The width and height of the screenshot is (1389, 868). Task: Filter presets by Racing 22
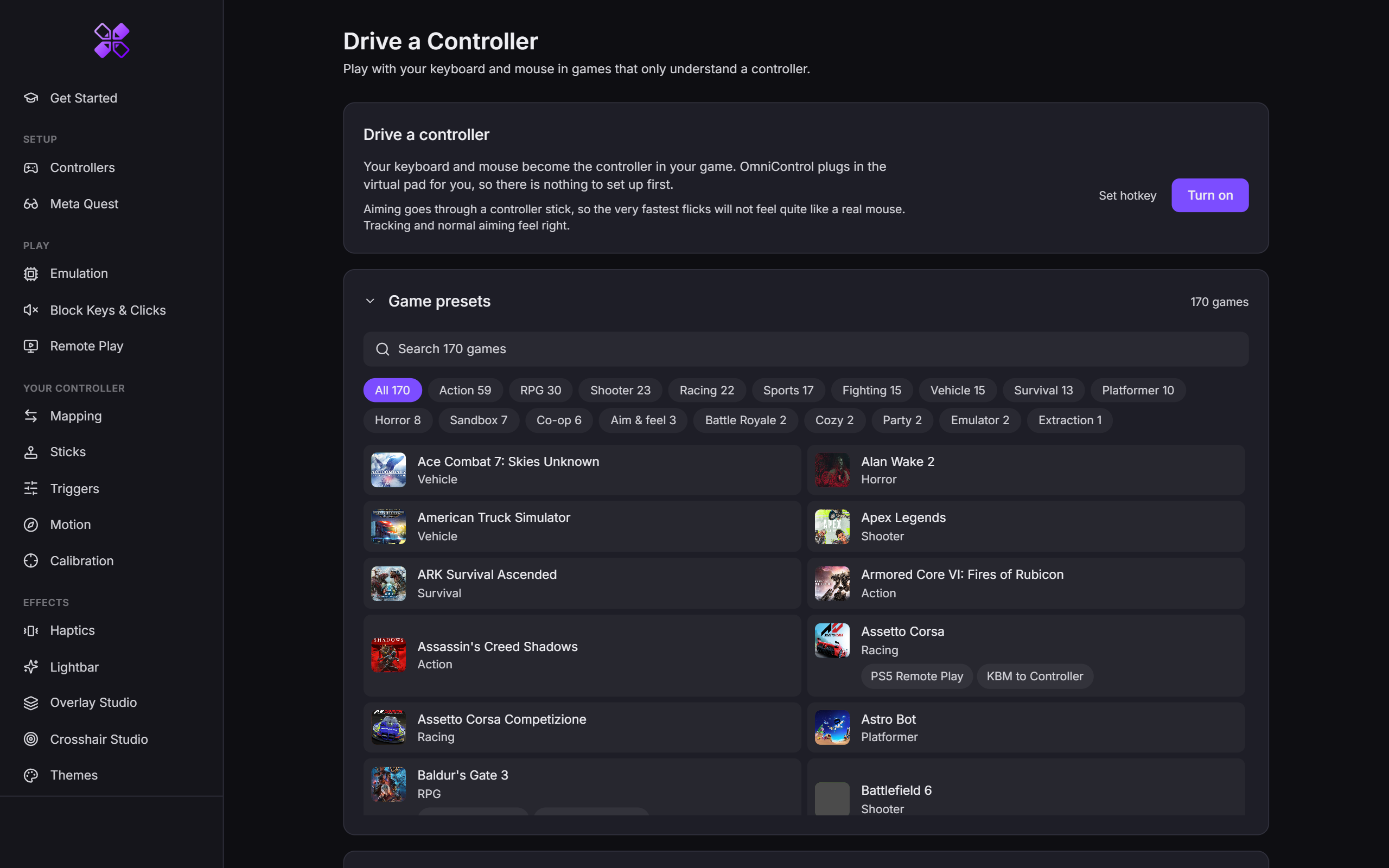click(x=706, y=391)
